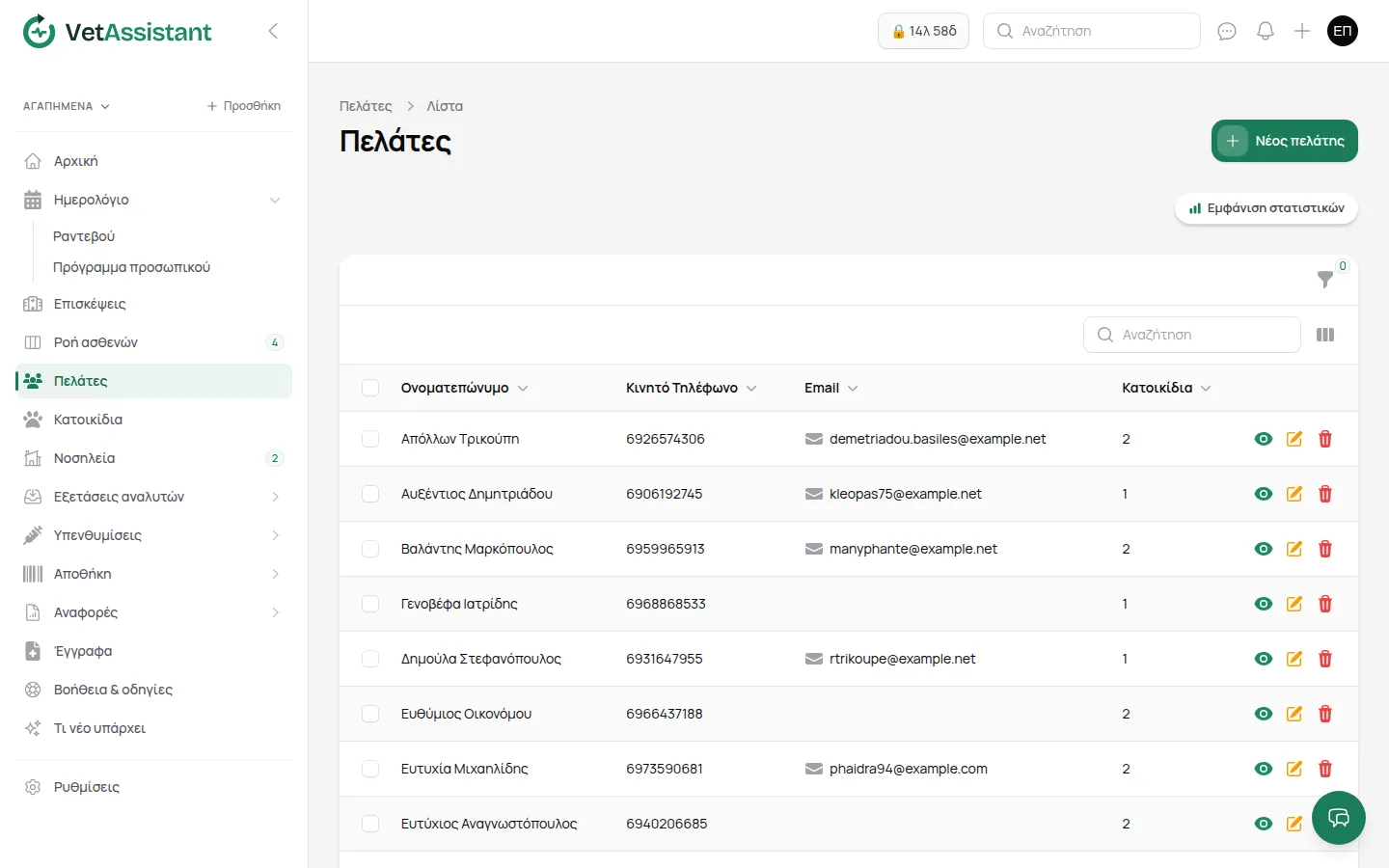Image resolution: width=1389 pixels, height=868 pixels.
Task: Sort by the Email column header
Action: pos(831,388)
